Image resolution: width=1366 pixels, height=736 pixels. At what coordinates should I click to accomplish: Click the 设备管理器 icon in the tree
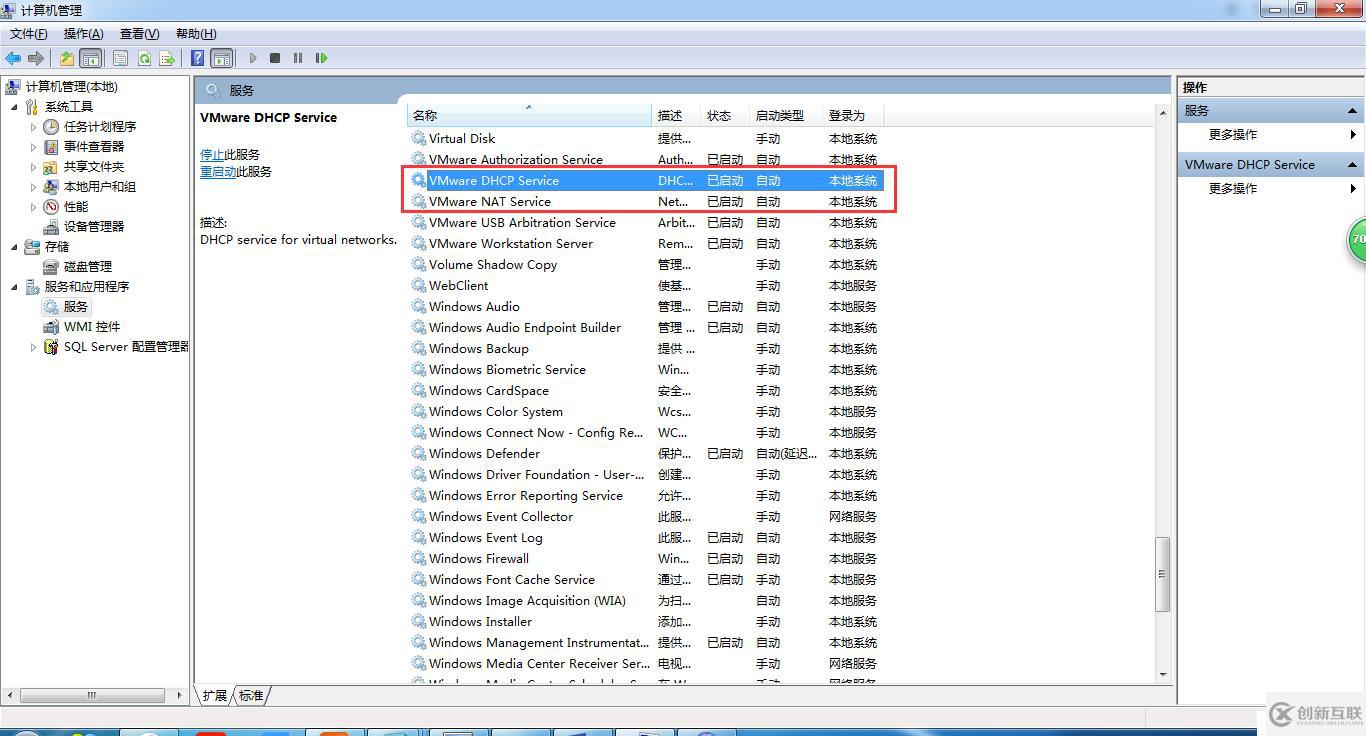pyautogui.click(x=51, y=227)
